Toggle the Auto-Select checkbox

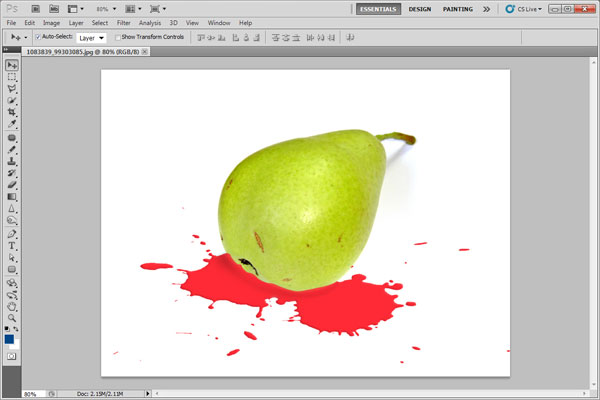click(x=38, y=37)
